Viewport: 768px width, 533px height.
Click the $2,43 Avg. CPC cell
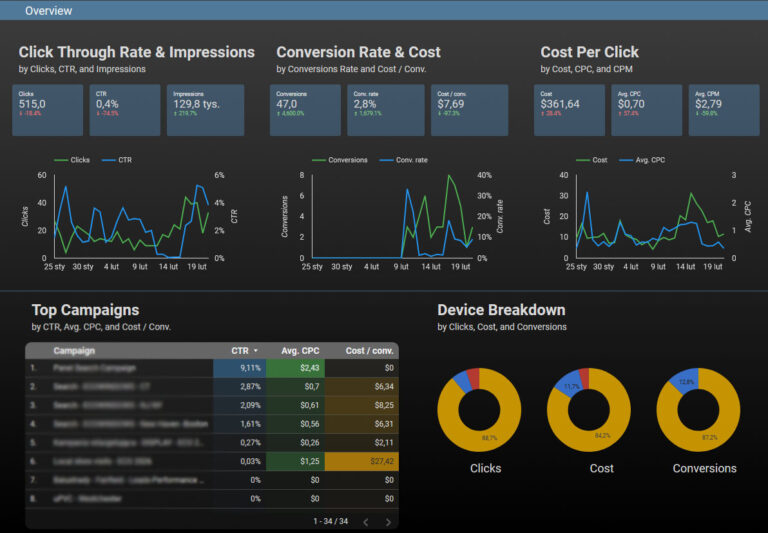click(295, 368)
